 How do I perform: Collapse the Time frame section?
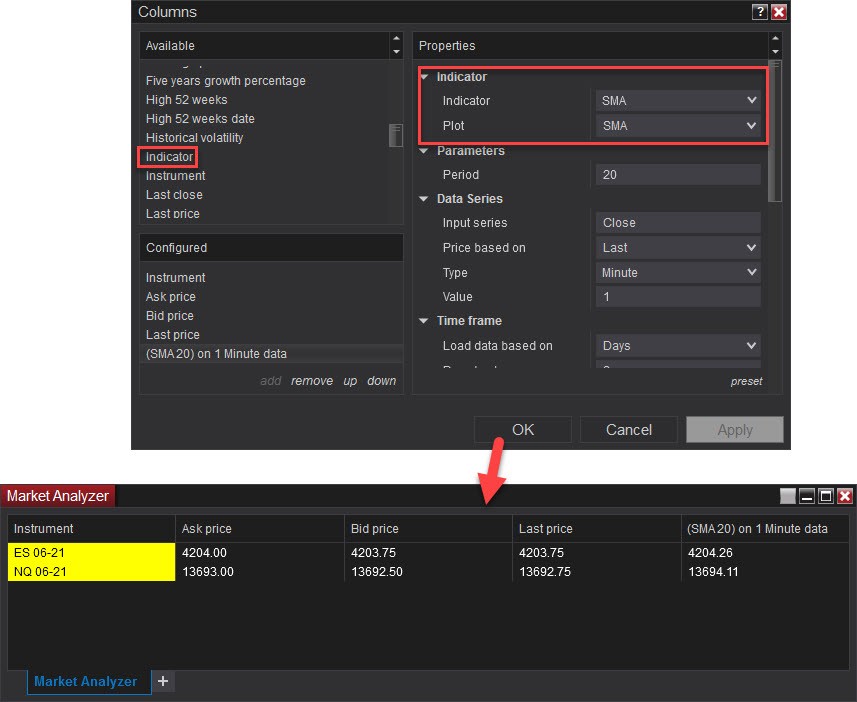[x=424, y=321]
